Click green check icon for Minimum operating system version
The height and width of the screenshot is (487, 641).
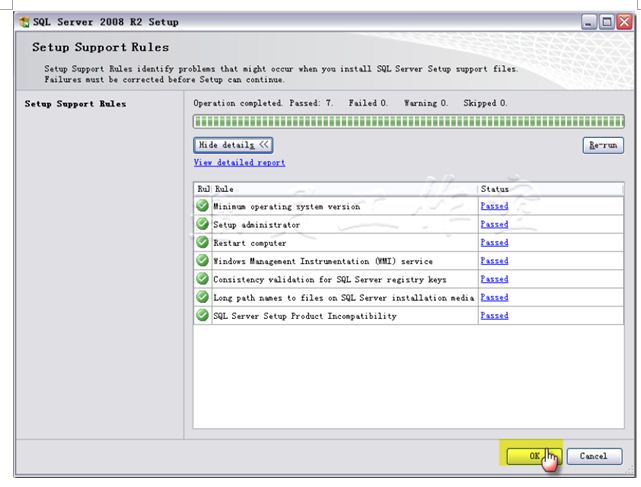202,205
